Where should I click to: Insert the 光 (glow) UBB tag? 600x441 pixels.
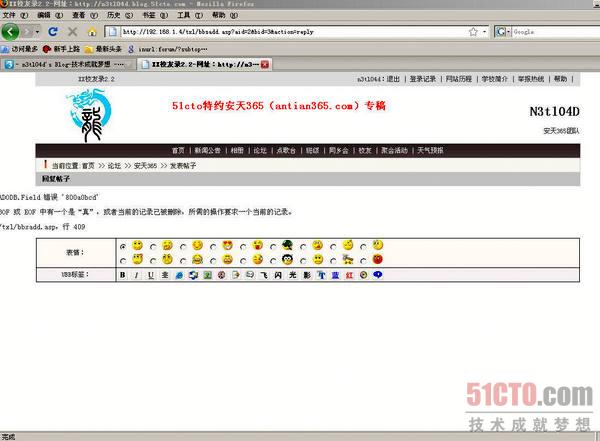pyautogui.click(x=293, y=275)
